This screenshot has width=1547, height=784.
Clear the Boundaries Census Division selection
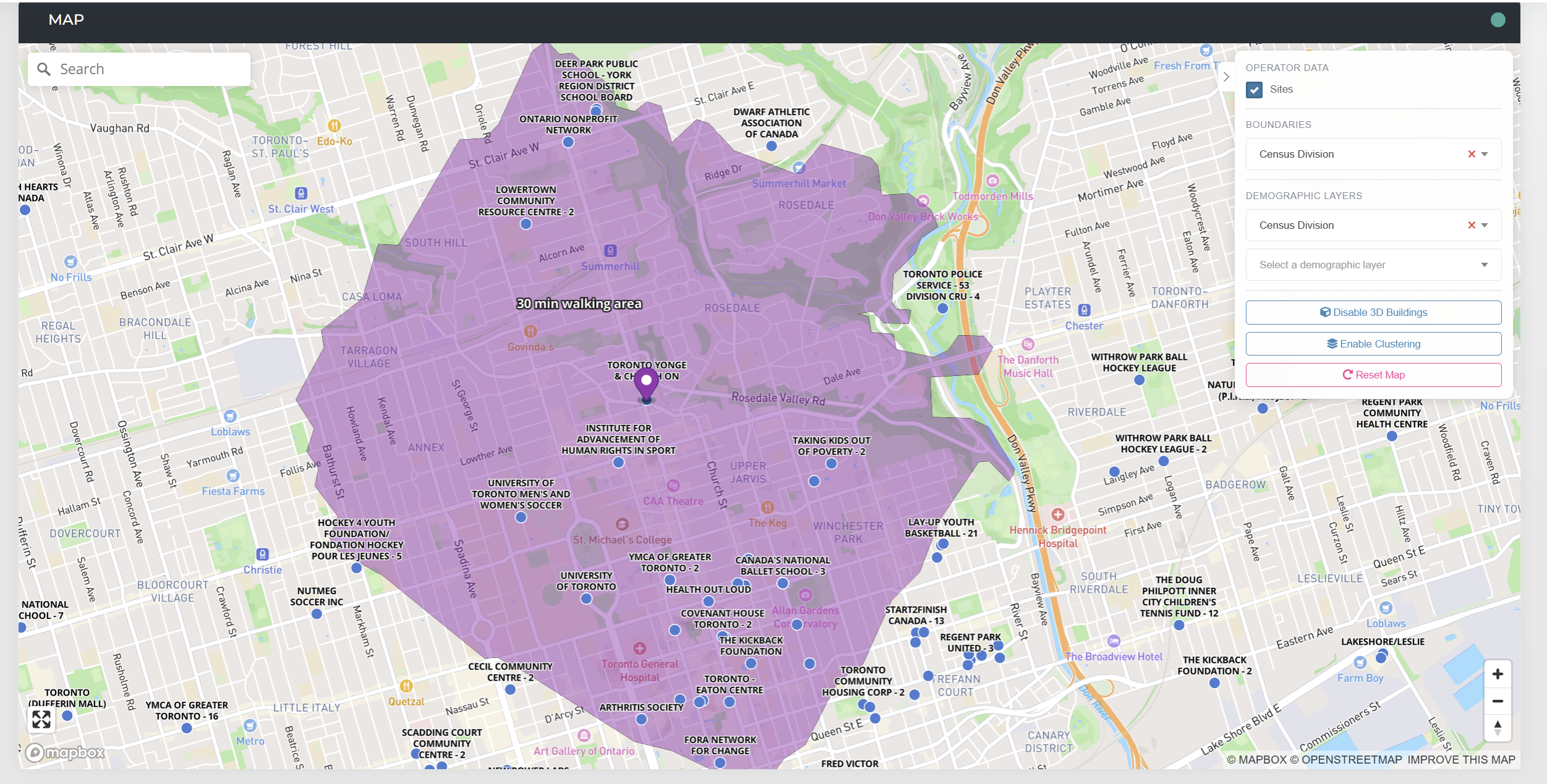click(x=1472, y=154)
